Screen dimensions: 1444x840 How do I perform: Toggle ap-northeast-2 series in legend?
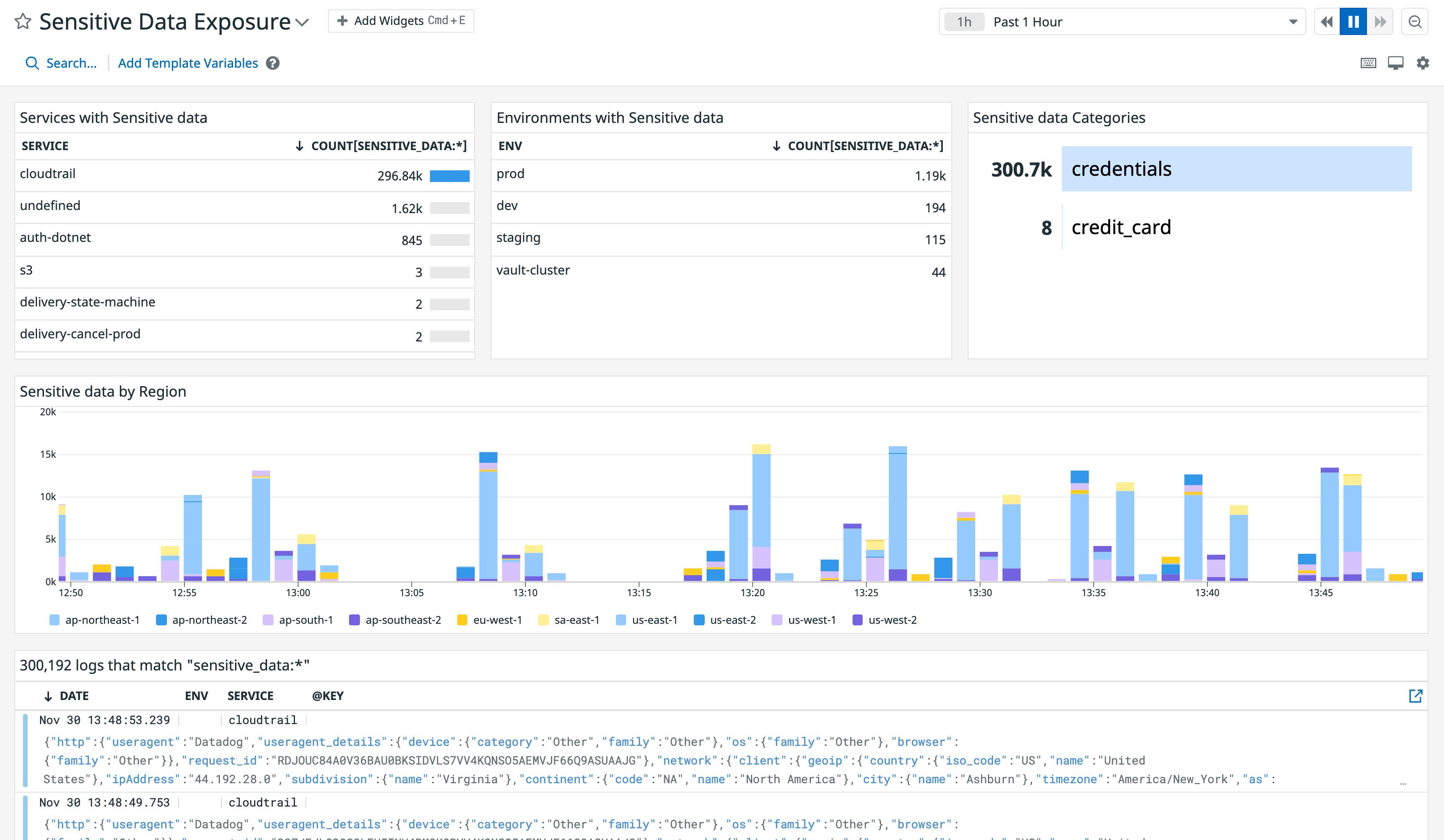[x=202, y=620]
